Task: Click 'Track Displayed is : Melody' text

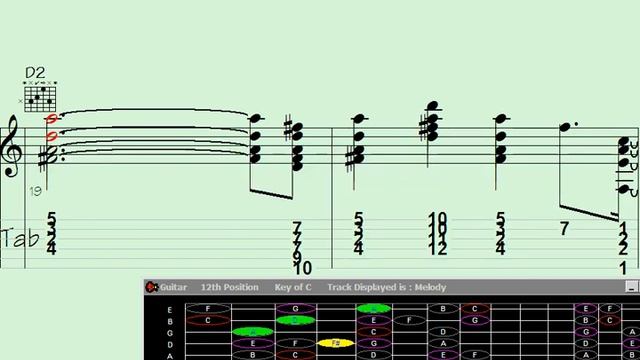Action: 387,287
